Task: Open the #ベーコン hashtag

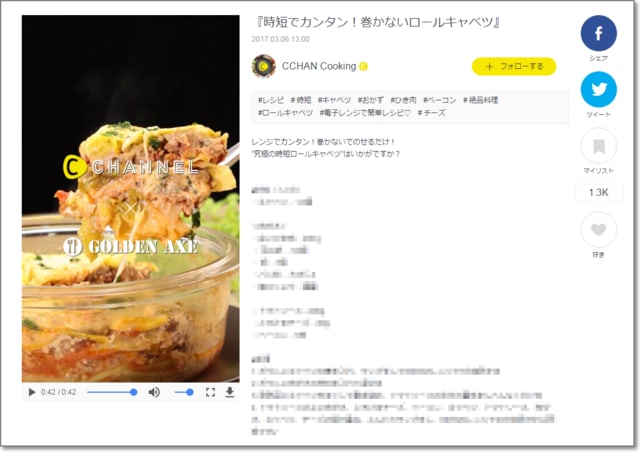Action: [x=439, y=100]
